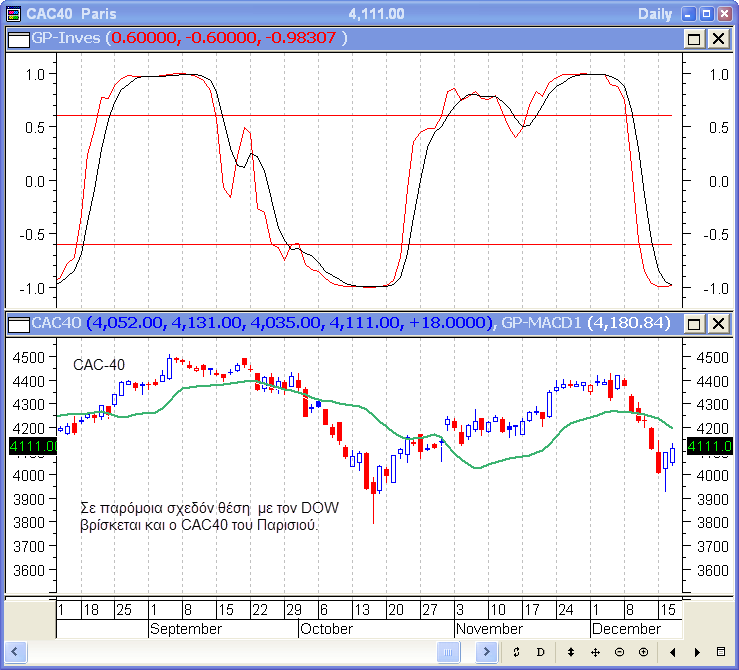Click the scroll right button on horizontal scrollbar
The width and height of the screenshot is (739, 670).
pyautogui.click(x=487, y=653)
